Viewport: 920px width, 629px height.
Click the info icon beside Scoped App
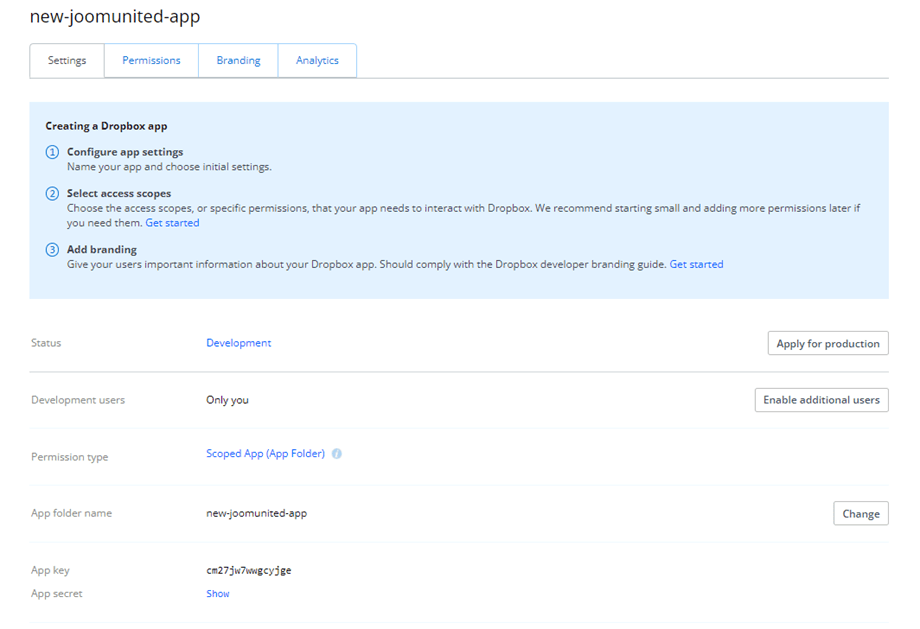tap(337, 454)
